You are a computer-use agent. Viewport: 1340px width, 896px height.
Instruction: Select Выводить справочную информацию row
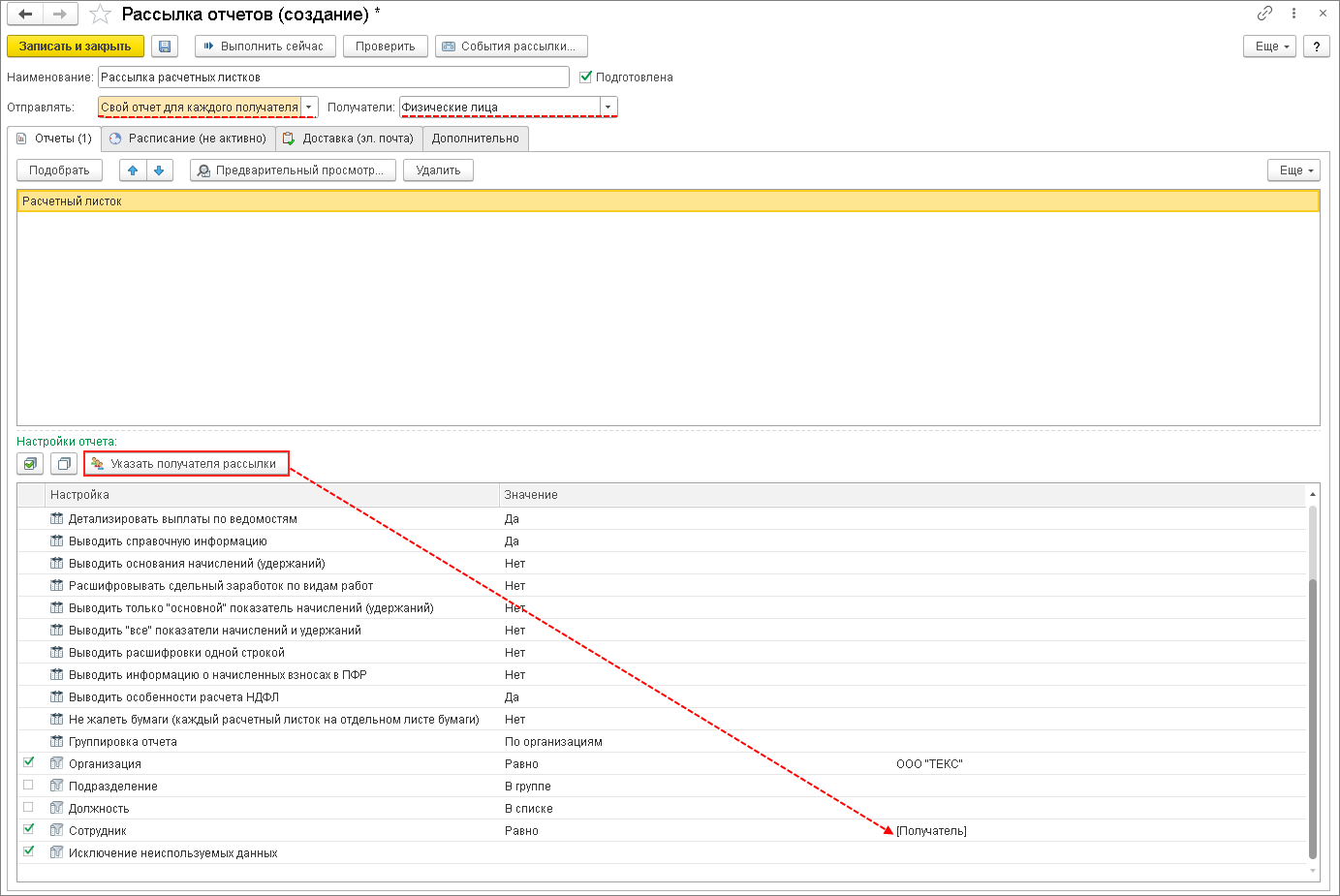click(x=662, y=541)
